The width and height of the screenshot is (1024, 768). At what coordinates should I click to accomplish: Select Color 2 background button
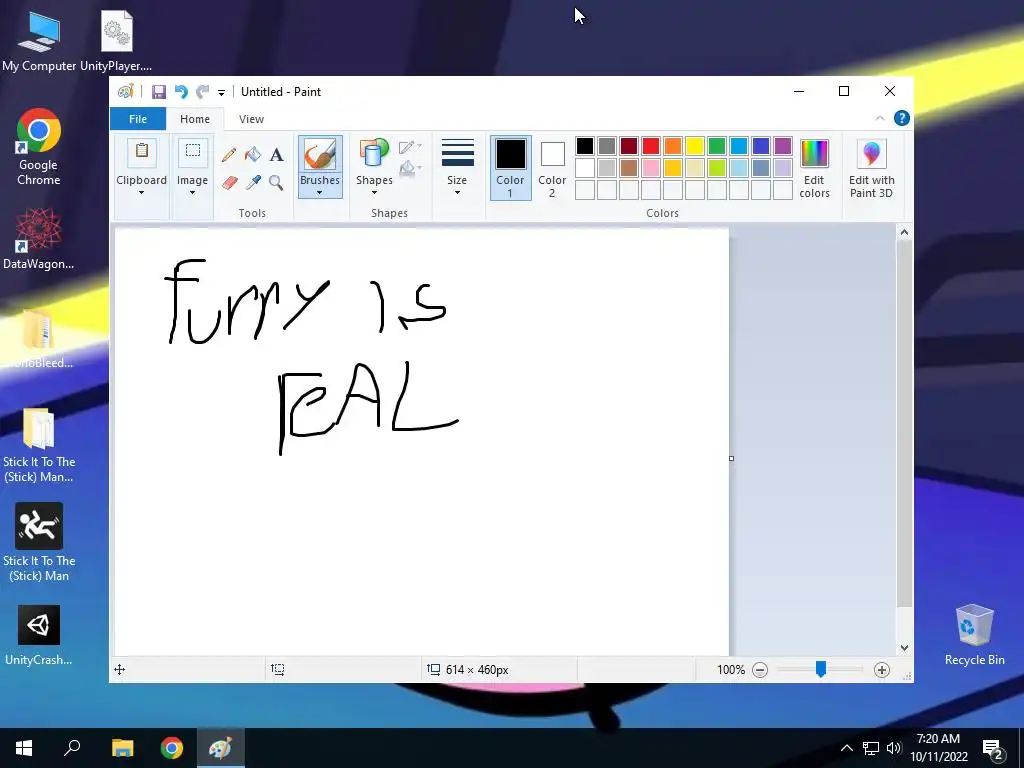tap(552, 168)
